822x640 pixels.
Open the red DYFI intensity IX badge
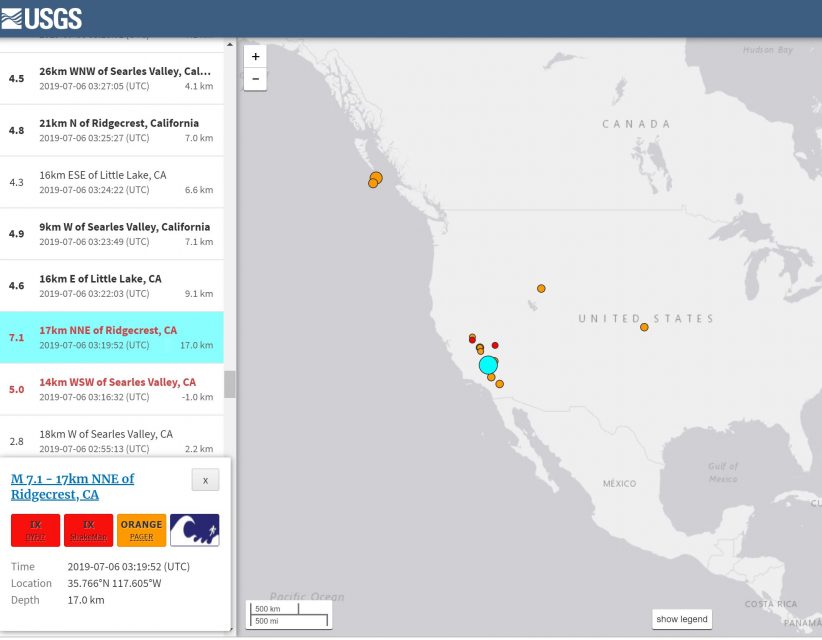pos(35,530)
